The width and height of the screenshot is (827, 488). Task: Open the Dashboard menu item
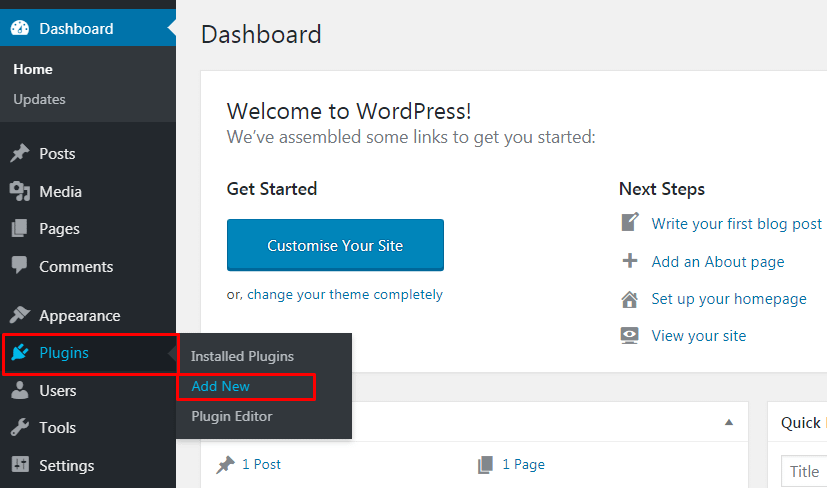[x=88, y=28]
